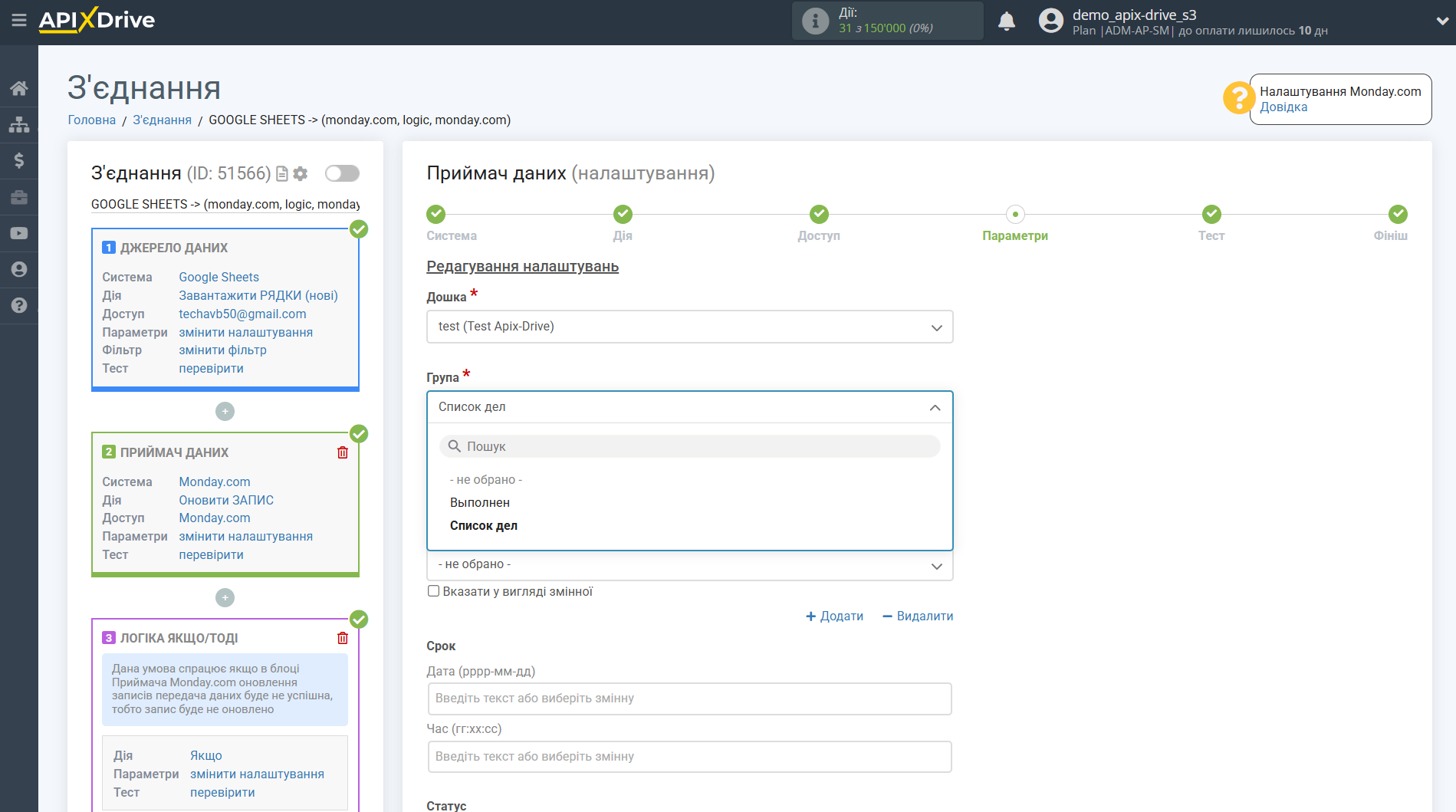Viewport: 1456px width, 812px height.
Task: Click the ApiX-Drive logo
Action: pyautogui.click(x=97, y=20)
